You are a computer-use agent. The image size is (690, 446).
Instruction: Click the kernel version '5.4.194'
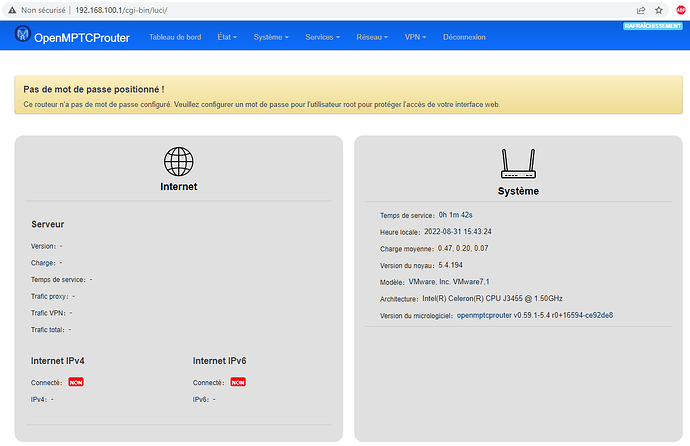click(451, 265)
